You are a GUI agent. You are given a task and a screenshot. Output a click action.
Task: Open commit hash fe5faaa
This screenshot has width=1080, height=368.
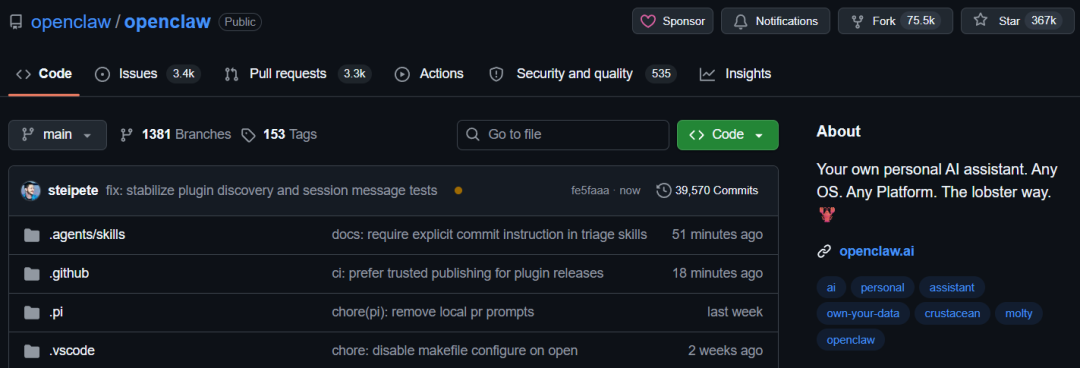coord(590,191)
